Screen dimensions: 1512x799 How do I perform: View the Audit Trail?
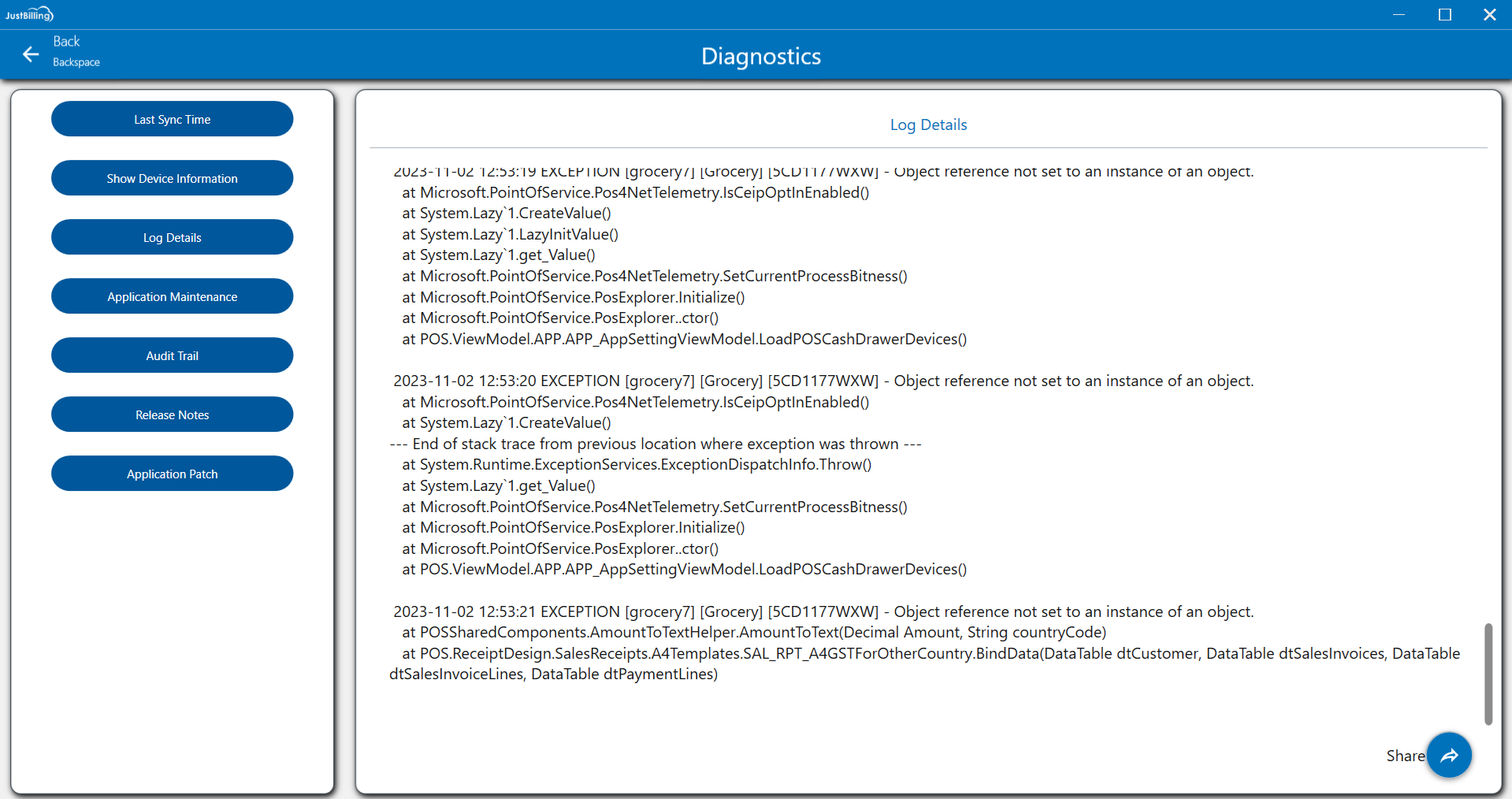tap(172, 355)
